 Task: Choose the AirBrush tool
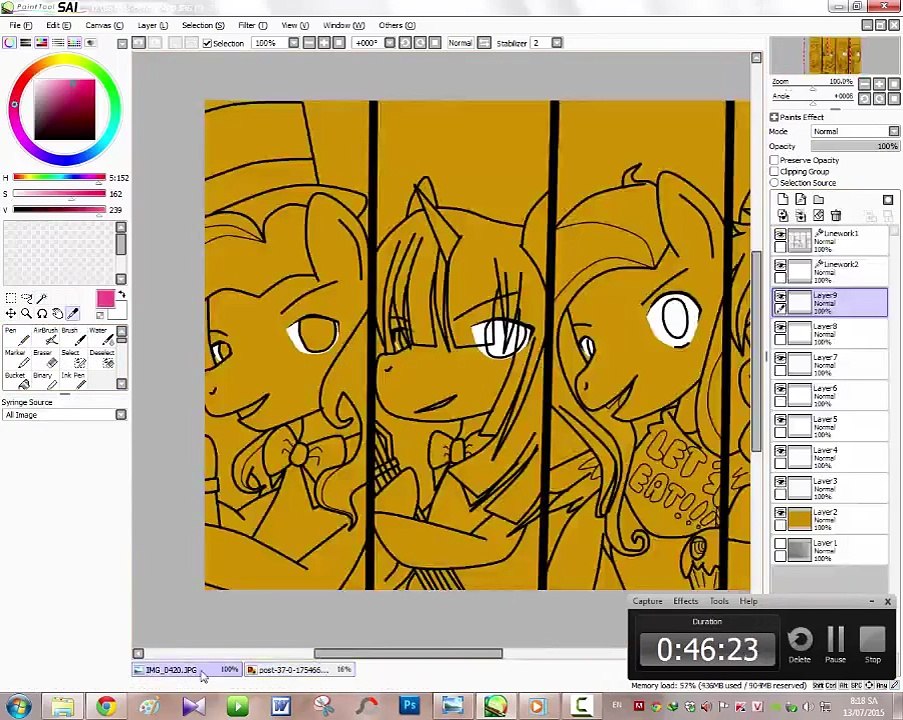point(45,337)
